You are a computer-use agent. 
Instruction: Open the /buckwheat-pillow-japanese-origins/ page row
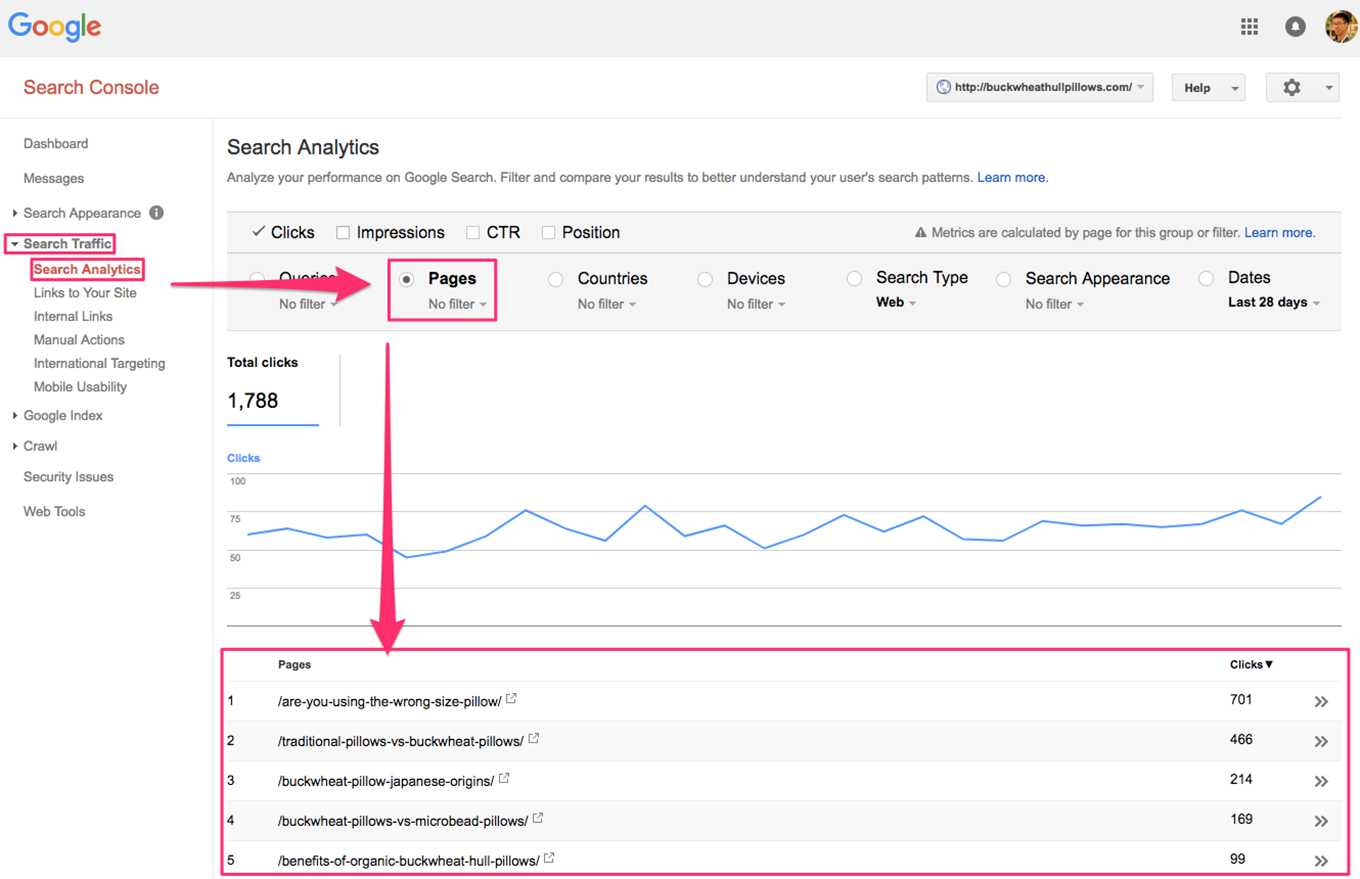385,780
